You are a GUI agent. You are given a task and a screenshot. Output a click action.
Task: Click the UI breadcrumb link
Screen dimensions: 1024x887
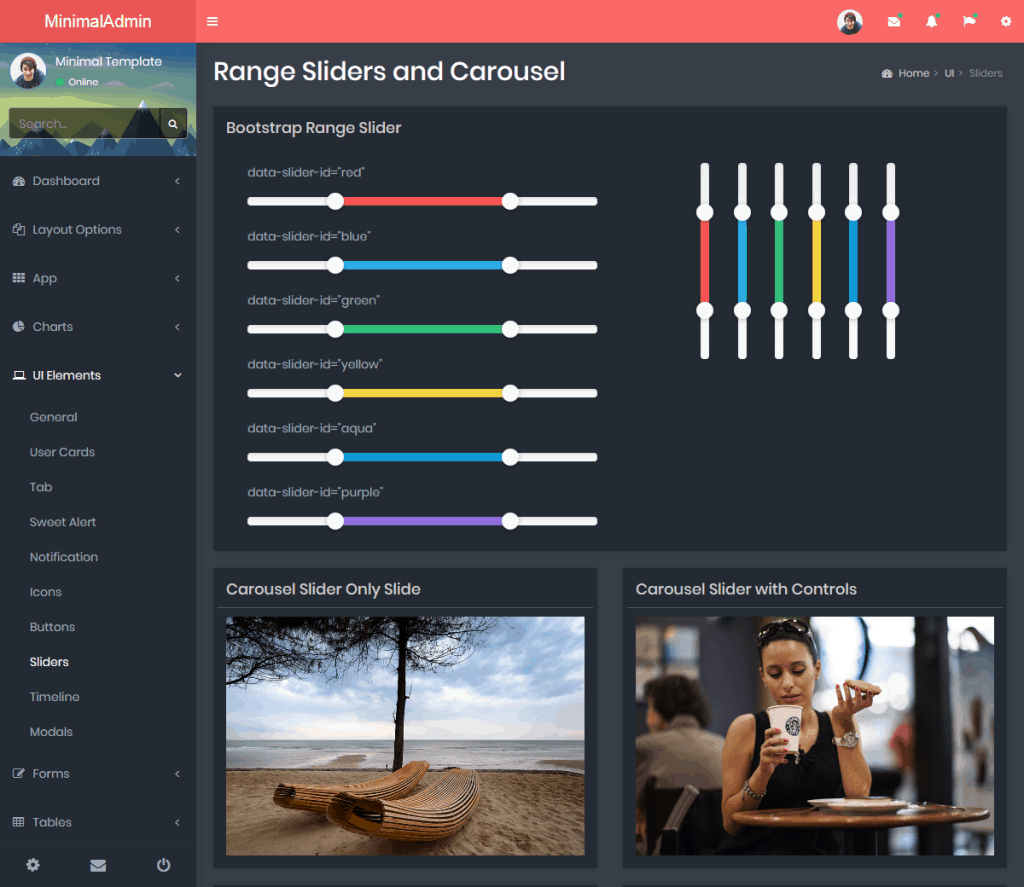[x=949, y=73]
